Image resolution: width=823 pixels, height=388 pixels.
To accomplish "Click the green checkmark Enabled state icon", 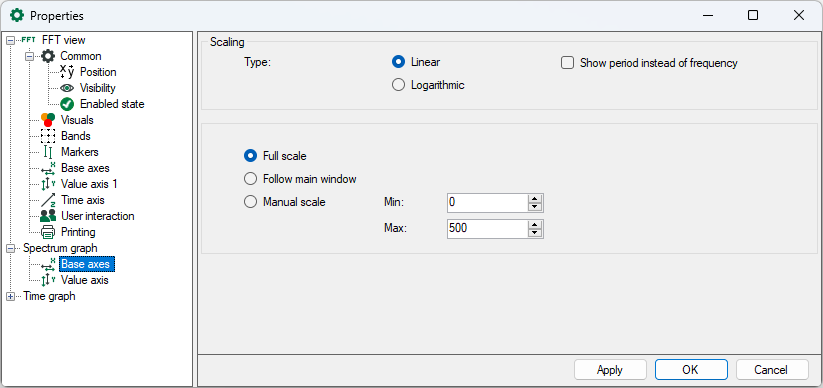I will click(67, 104).
